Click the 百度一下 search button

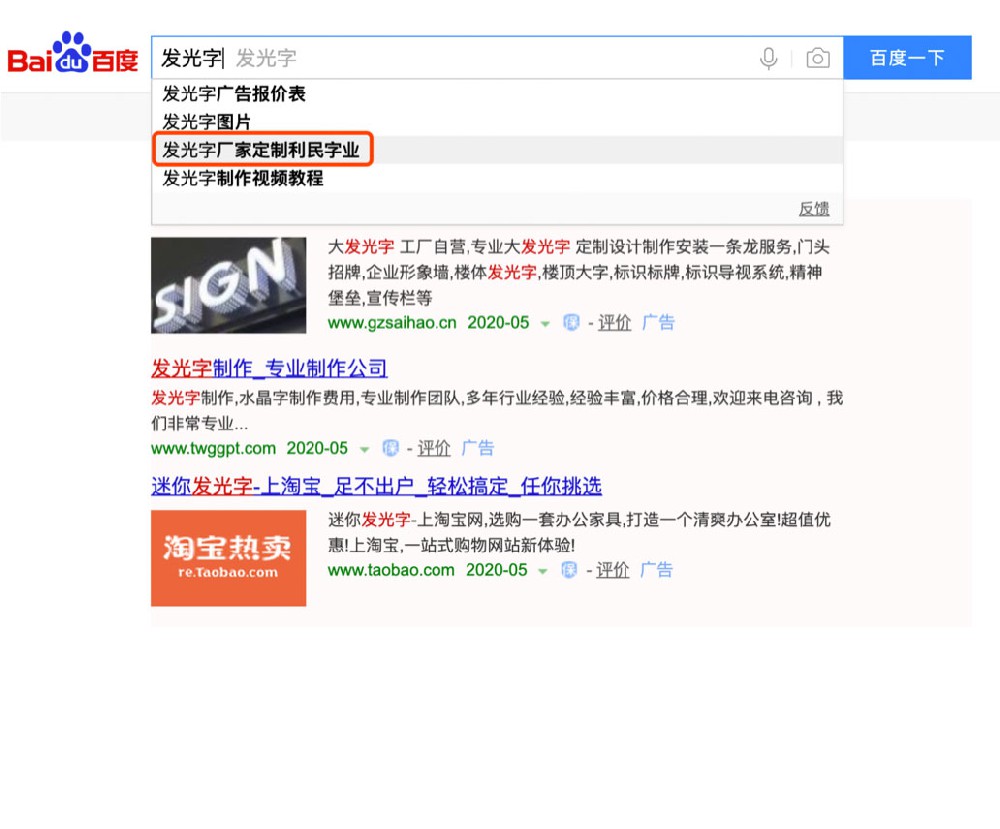click(907, 58)
